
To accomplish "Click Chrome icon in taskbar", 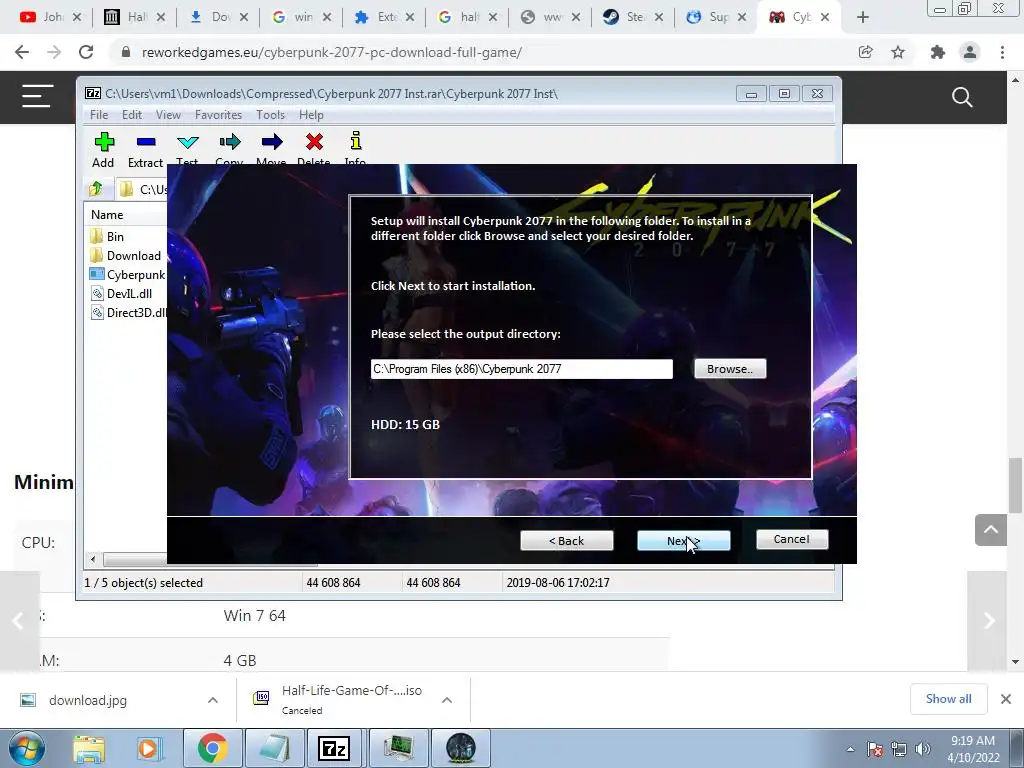I will coord(212,748).
